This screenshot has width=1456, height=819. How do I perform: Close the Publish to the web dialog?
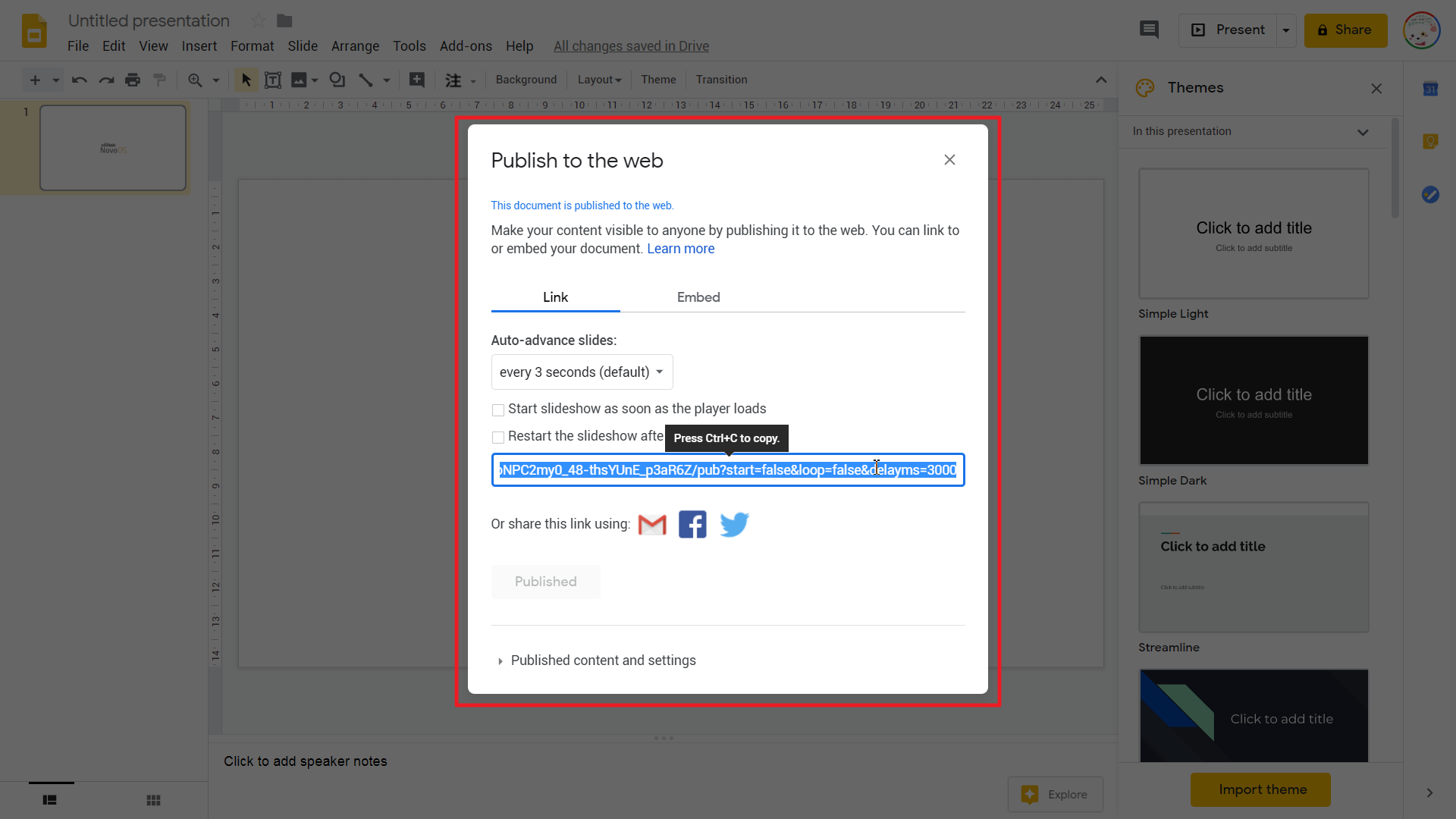point(949,160)
